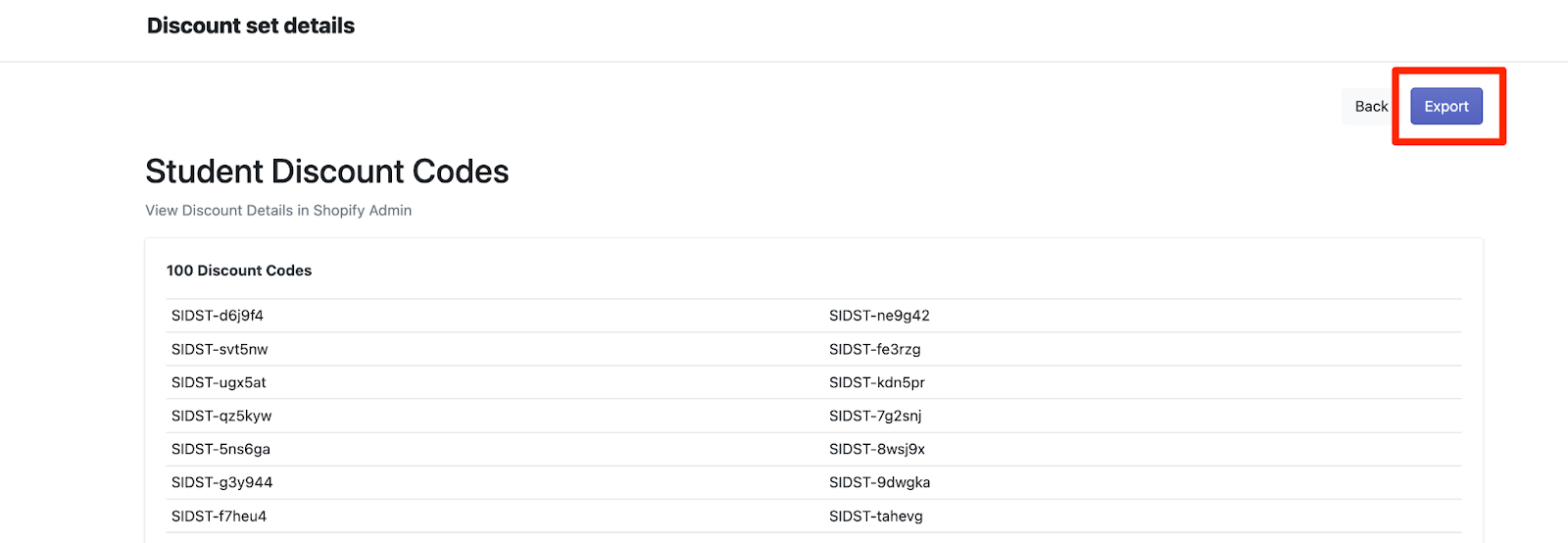Click the Discount set details page title
Image resolution: width=1568 pixels, height=543 pixels.
click(251, 26)
